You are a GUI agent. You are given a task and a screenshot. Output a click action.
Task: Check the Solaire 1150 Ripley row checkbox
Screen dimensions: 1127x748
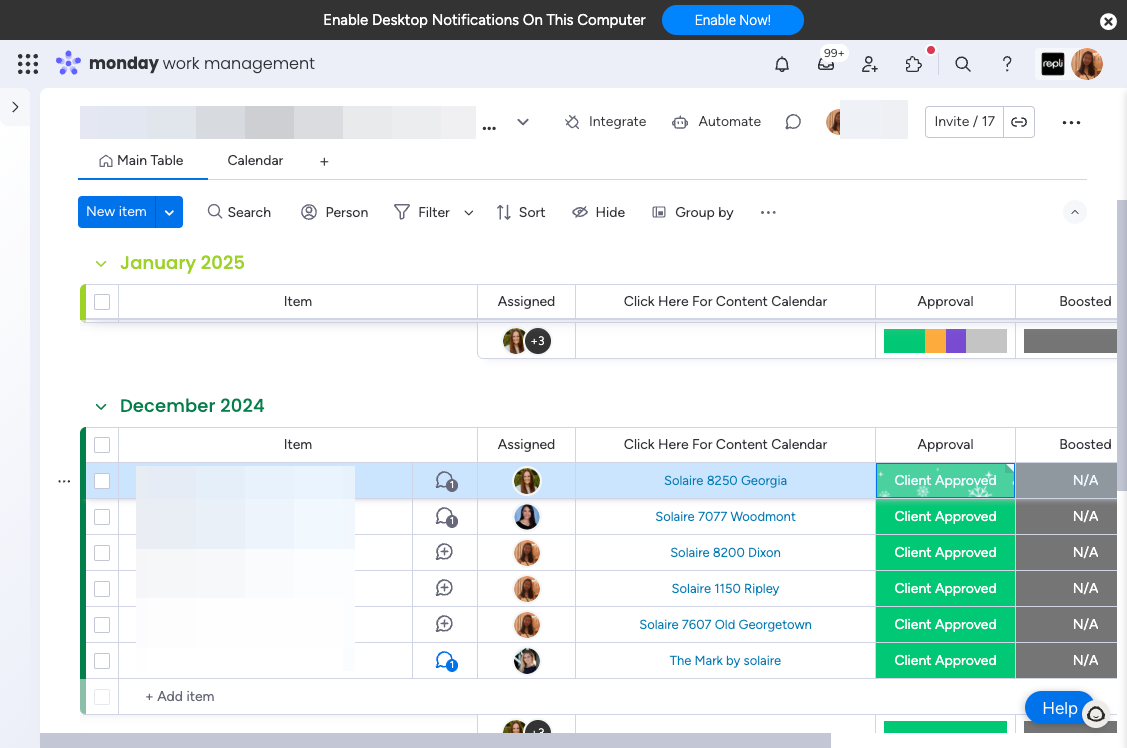click(102, 588)
